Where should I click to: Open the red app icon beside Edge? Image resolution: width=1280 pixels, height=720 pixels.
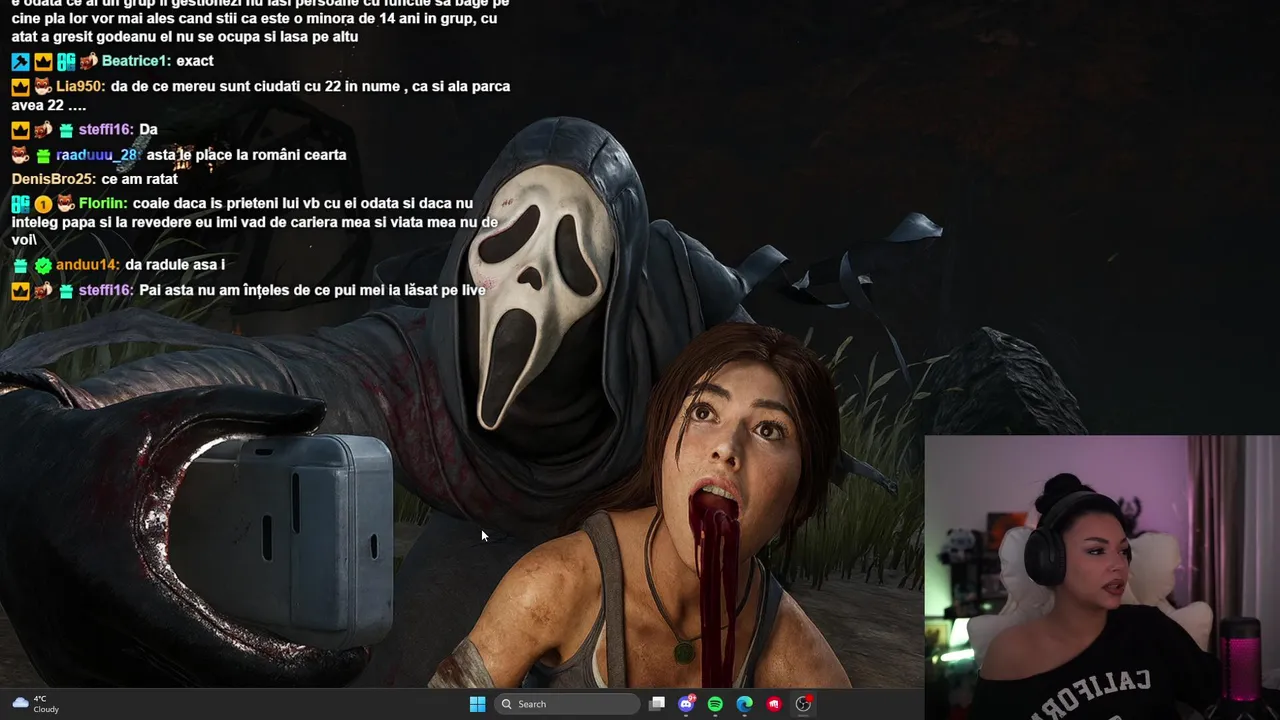click(x=773, y=704)
